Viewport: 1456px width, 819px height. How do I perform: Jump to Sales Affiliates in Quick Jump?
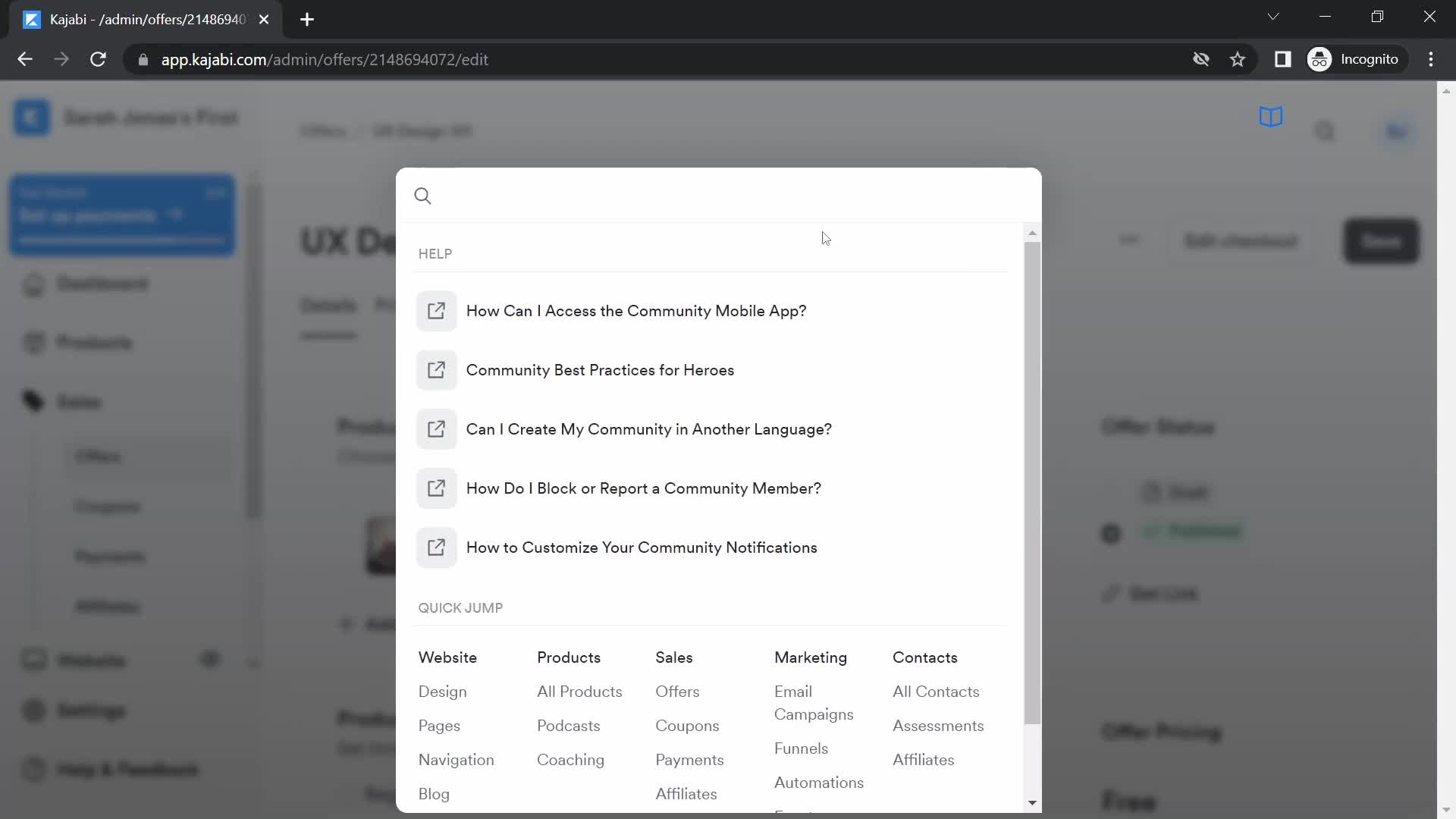[686, 794]
